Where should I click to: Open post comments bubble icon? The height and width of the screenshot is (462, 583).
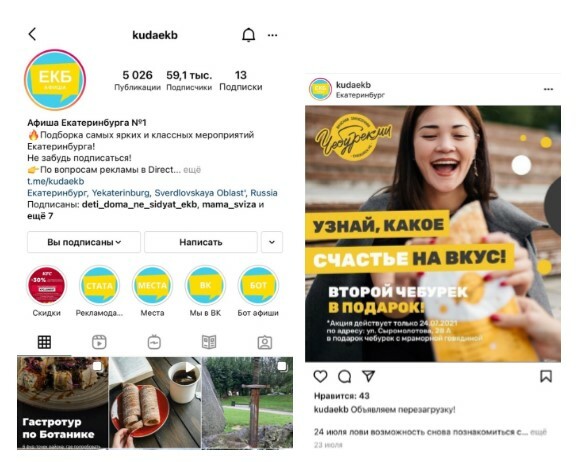344,377
